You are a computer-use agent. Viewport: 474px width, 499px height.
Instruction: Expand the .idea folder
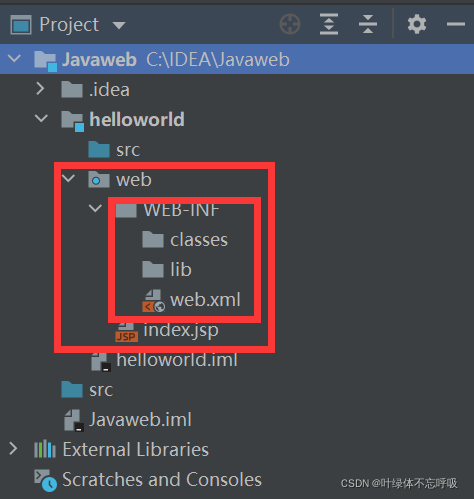40,89
